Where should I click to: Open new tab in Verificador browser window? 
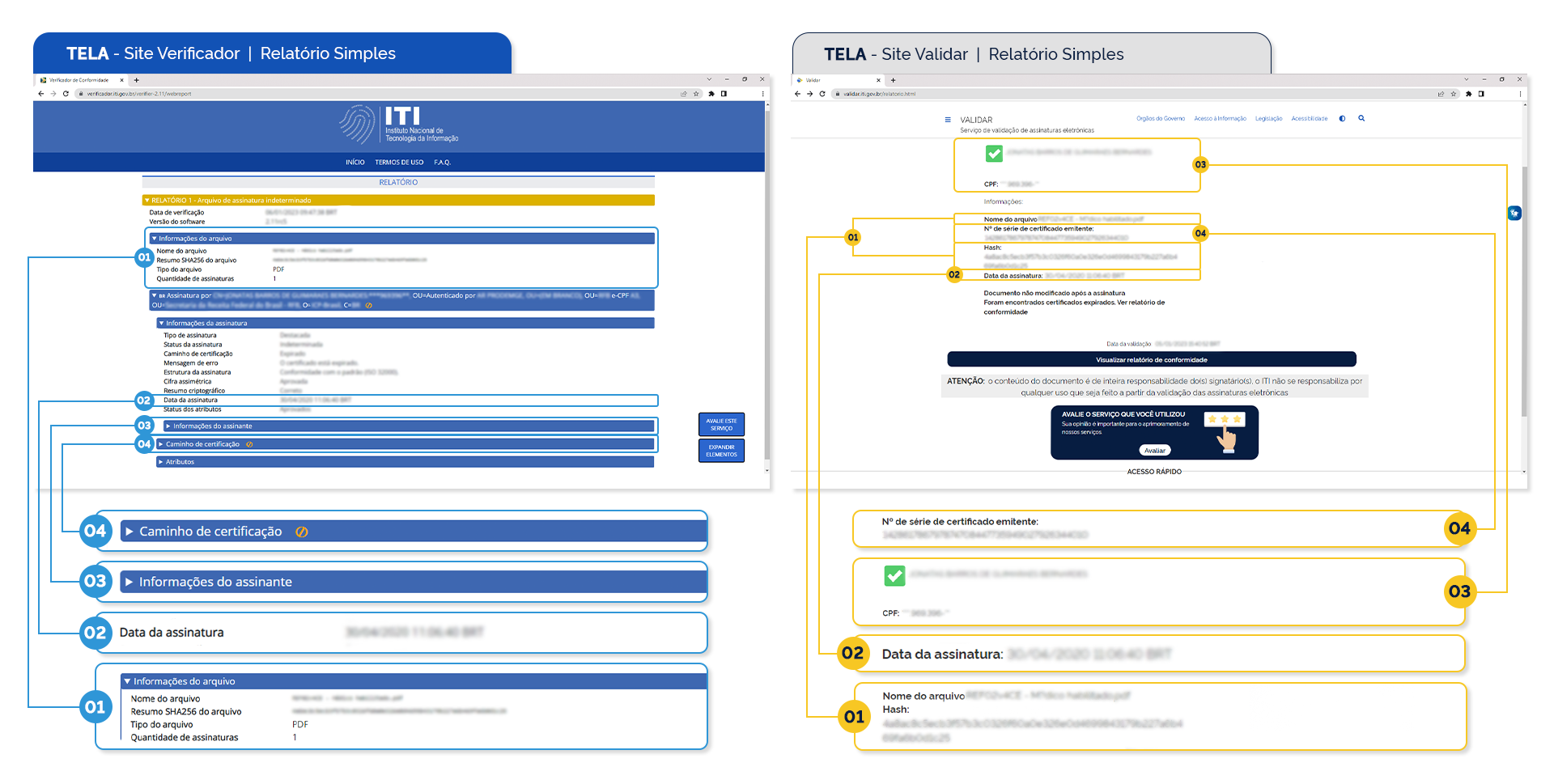pyautogui.click(x=137, y=80)
